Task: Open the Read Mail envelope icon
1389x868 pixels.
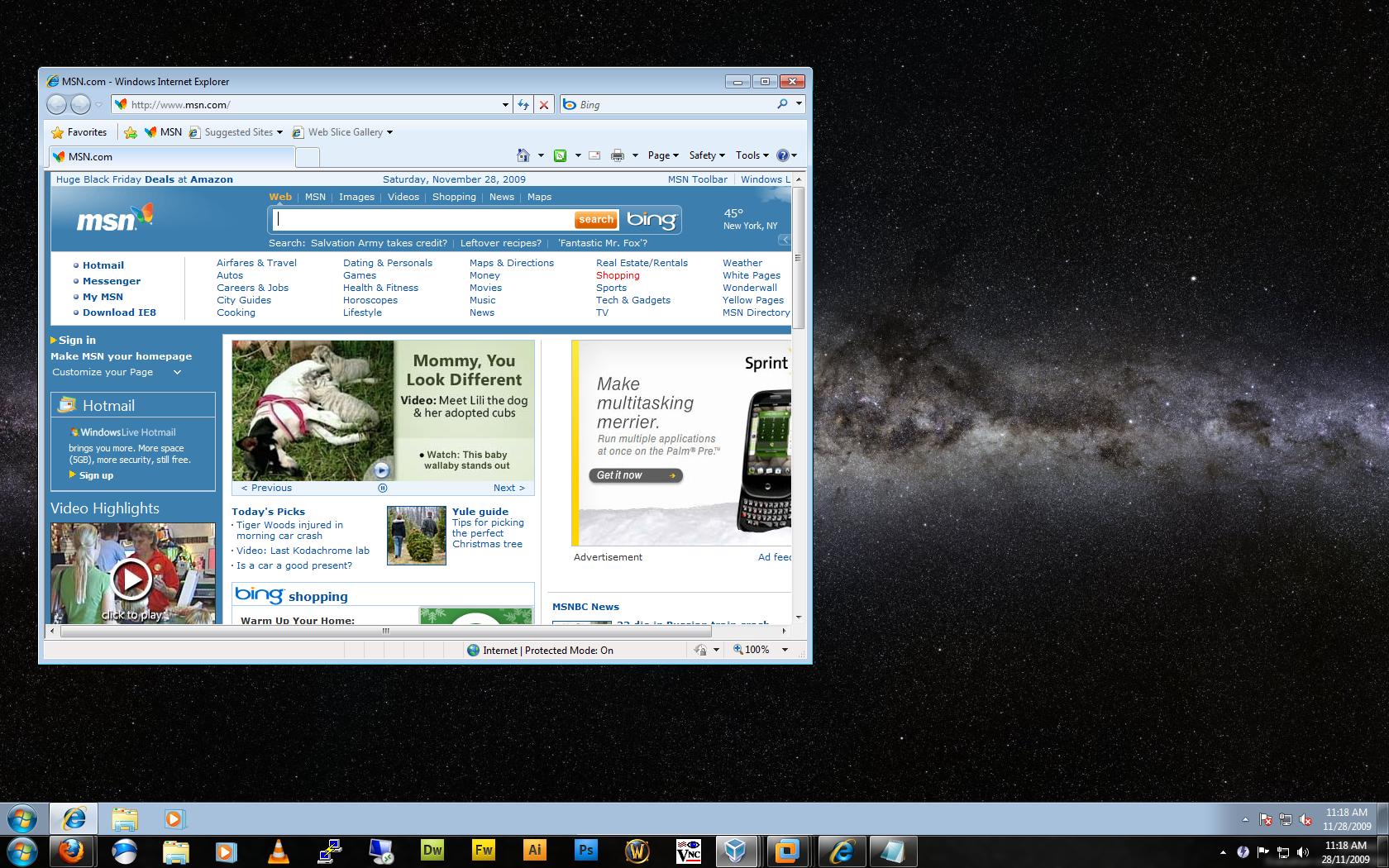Action: (594, 155)
